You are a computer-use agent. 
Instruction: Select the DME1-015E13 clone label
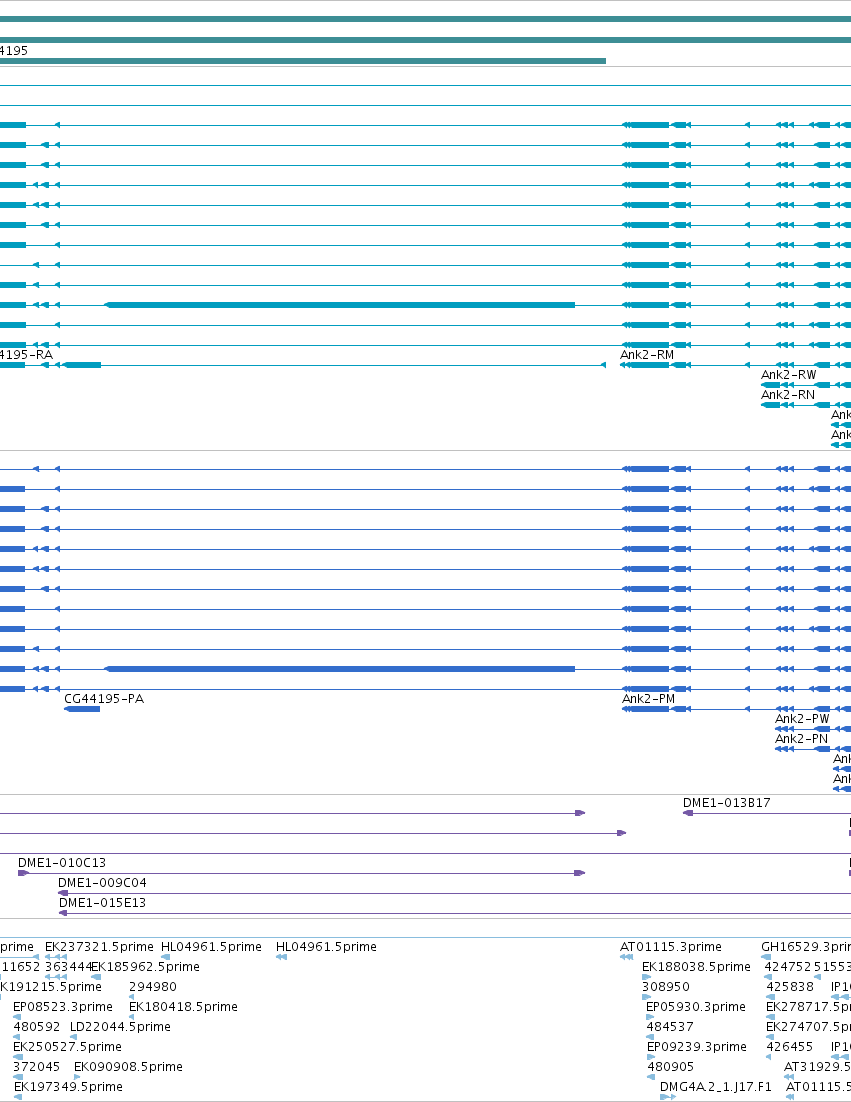(103, 902)
